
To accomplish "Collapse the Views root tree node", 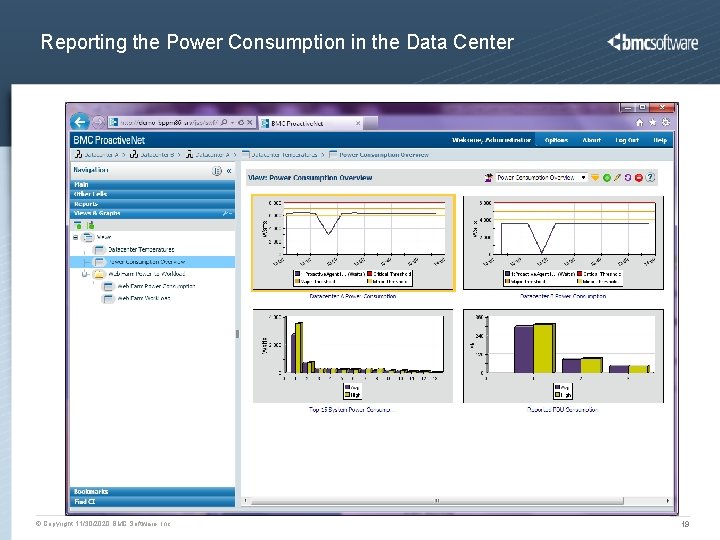I will coord(76,237).
